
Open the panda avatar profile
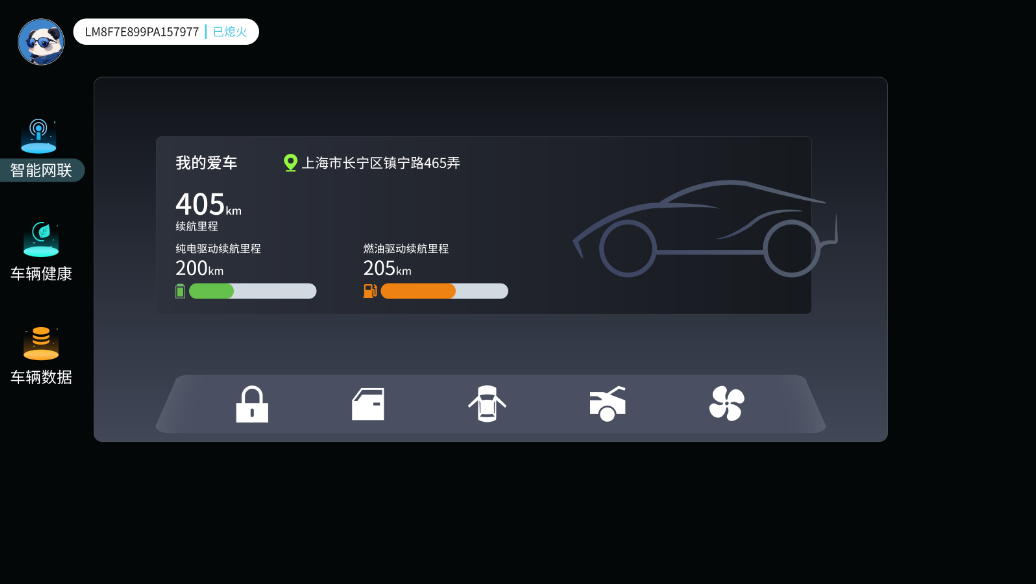(41, 42)
